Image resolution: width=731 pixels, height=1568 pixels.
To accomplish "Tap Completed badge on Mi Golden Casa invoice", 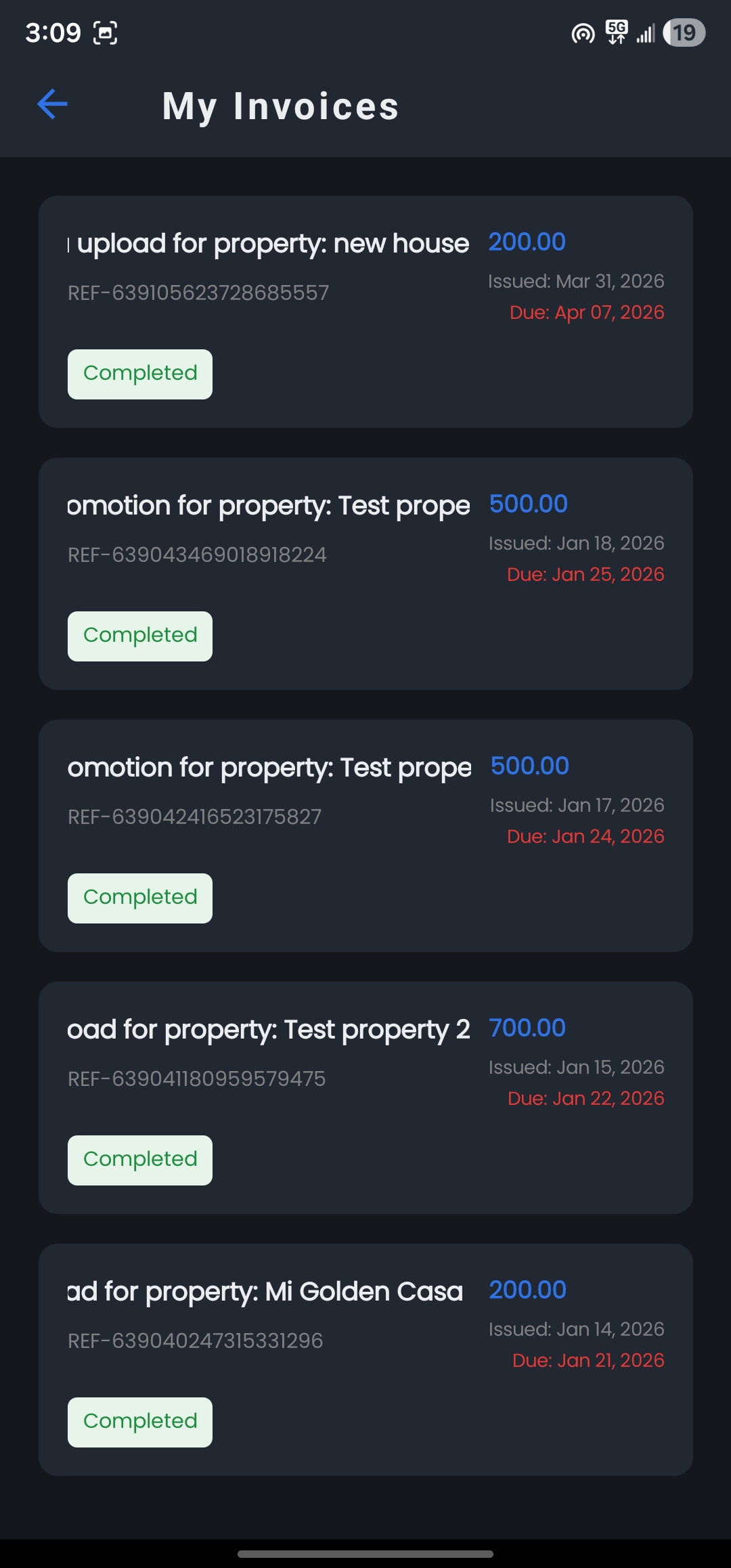I will (x=140, y=1422).
